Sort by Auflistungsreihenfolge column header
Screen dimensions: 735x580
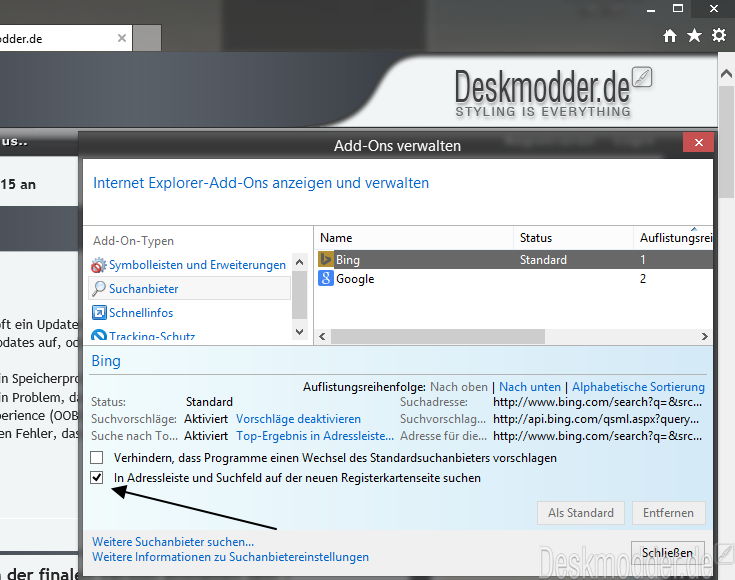674,238
